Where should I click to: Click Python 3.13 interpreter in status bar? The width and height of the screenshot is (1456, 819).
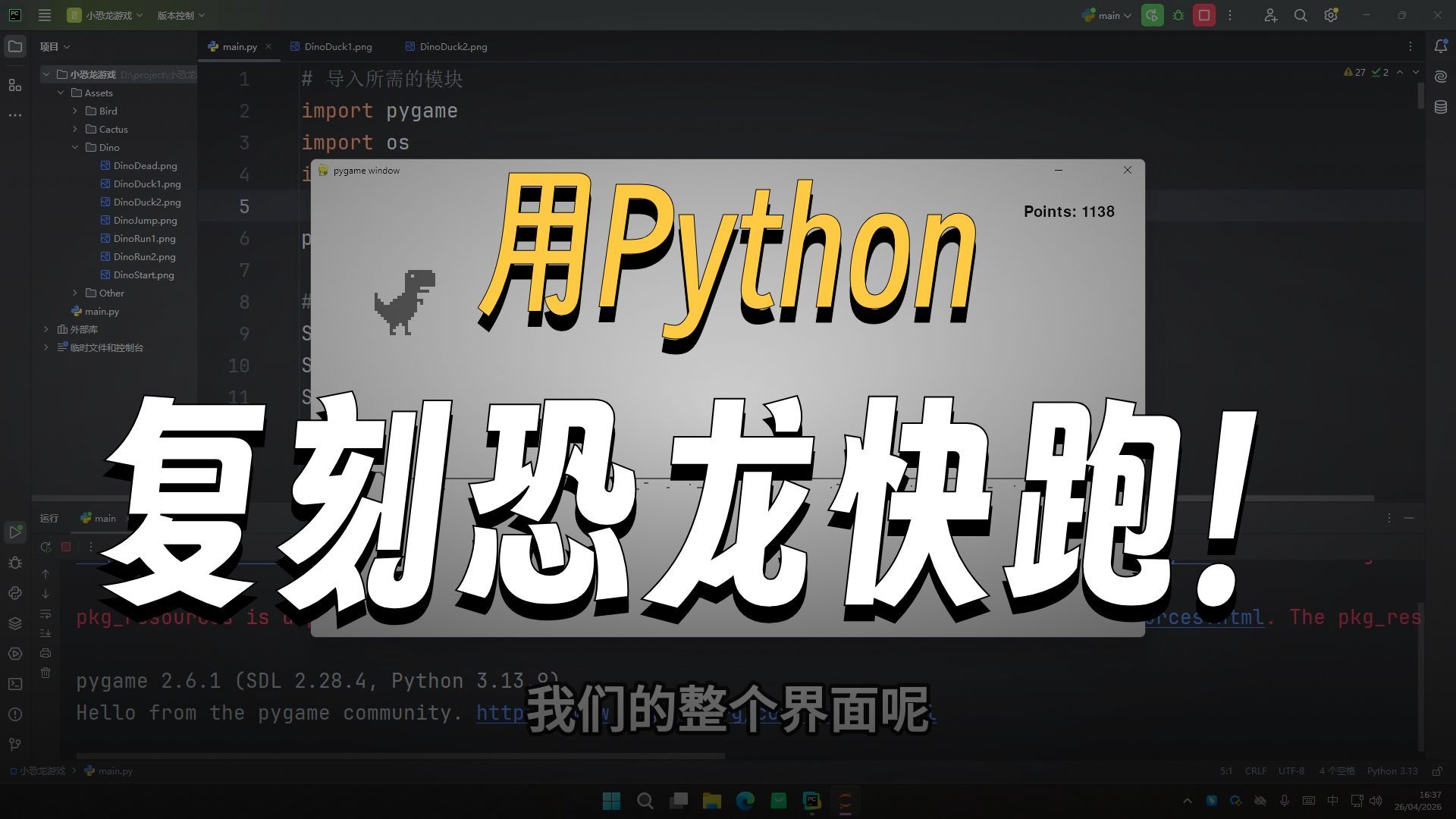click(1392, 770)
